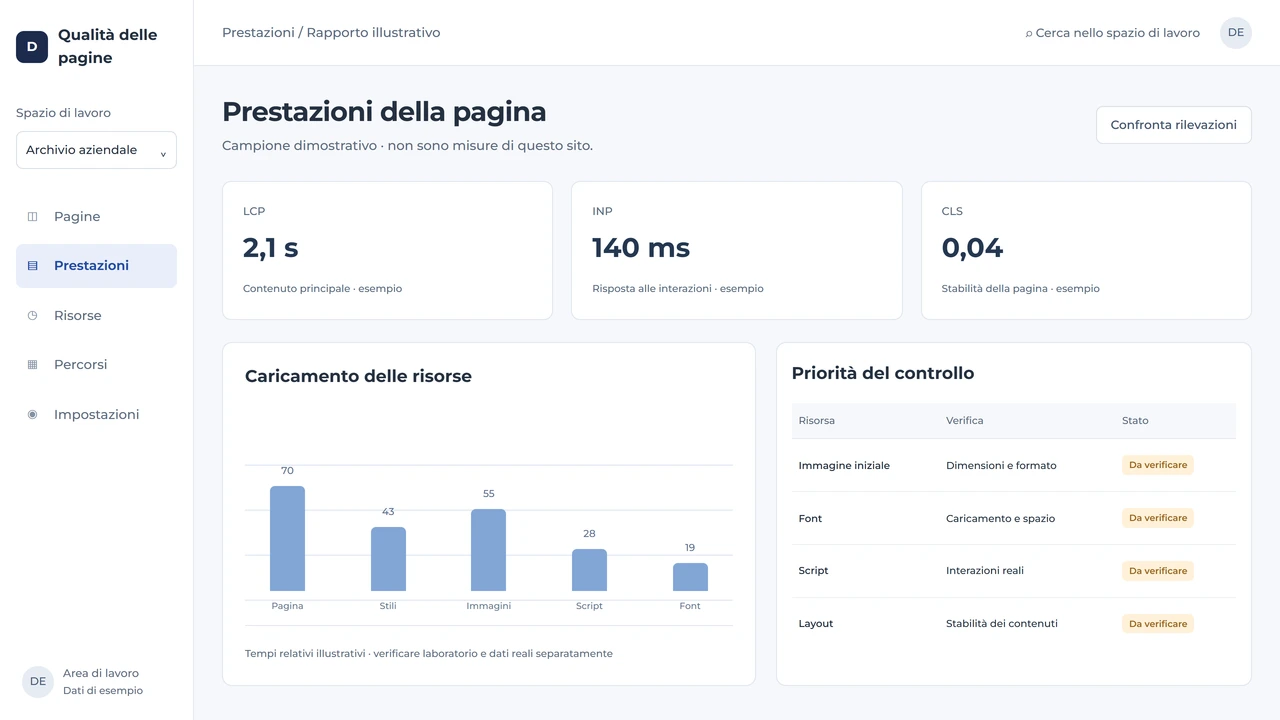Screen dimensions: 1280x720
Task: Click the Stato column header
Action: [1135, 421]
